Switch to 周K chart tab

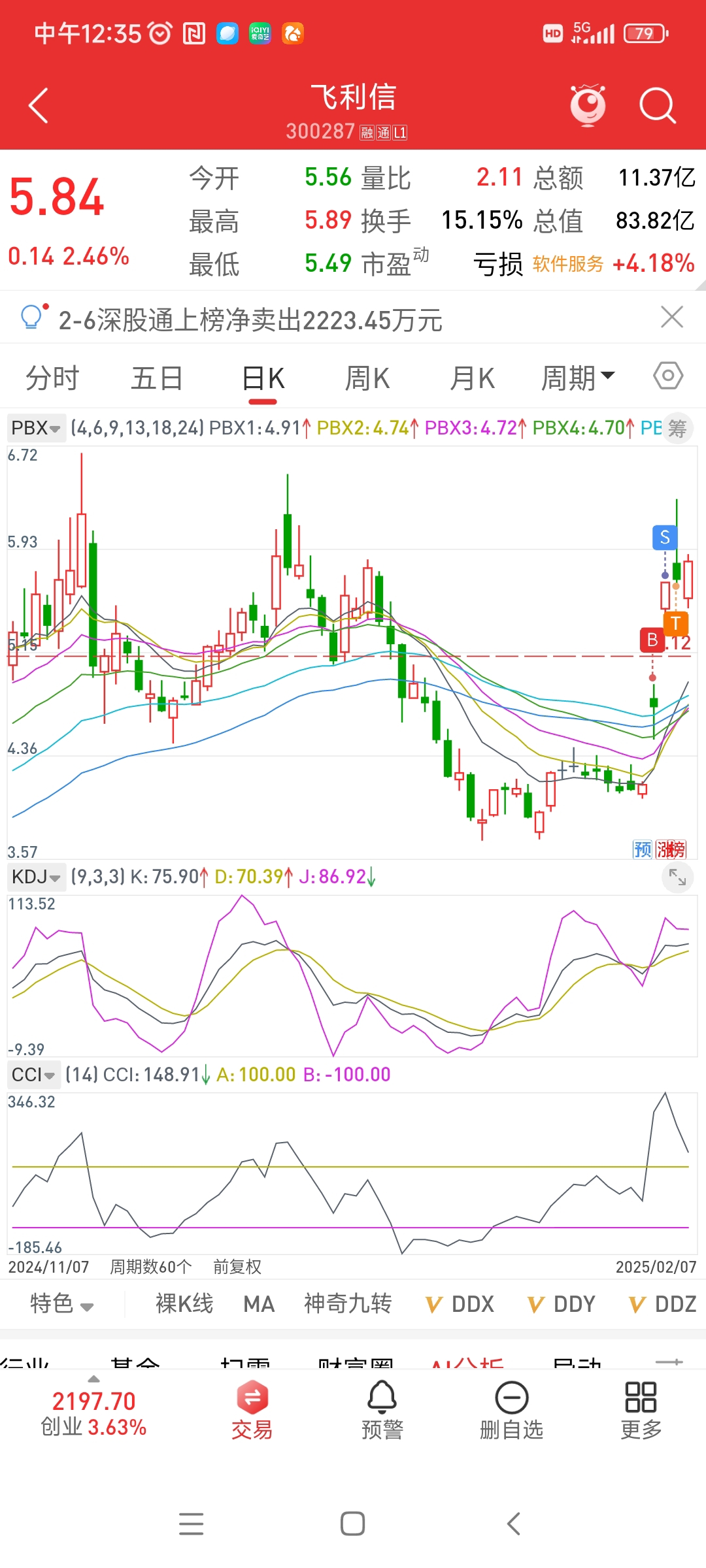coord(367,378)
